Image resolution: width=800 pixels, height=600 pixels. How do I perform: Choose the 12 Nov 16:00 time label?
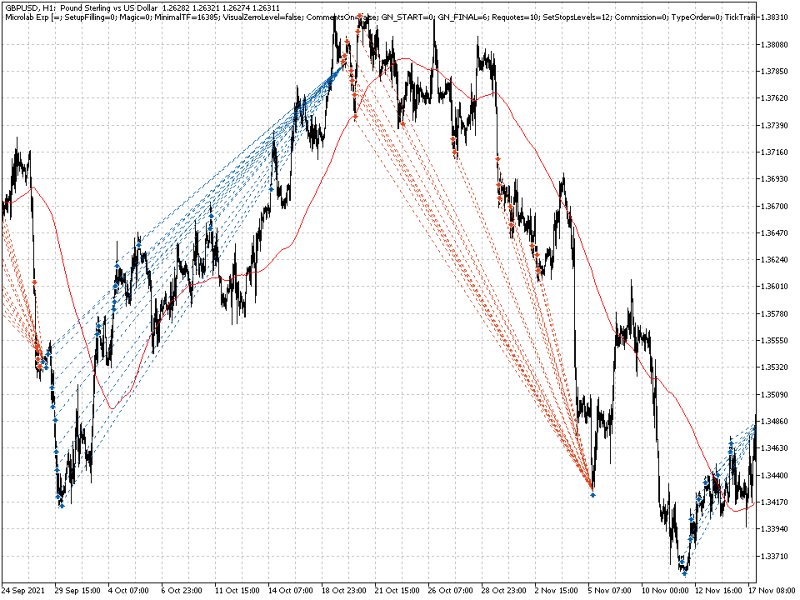[718, 590]
